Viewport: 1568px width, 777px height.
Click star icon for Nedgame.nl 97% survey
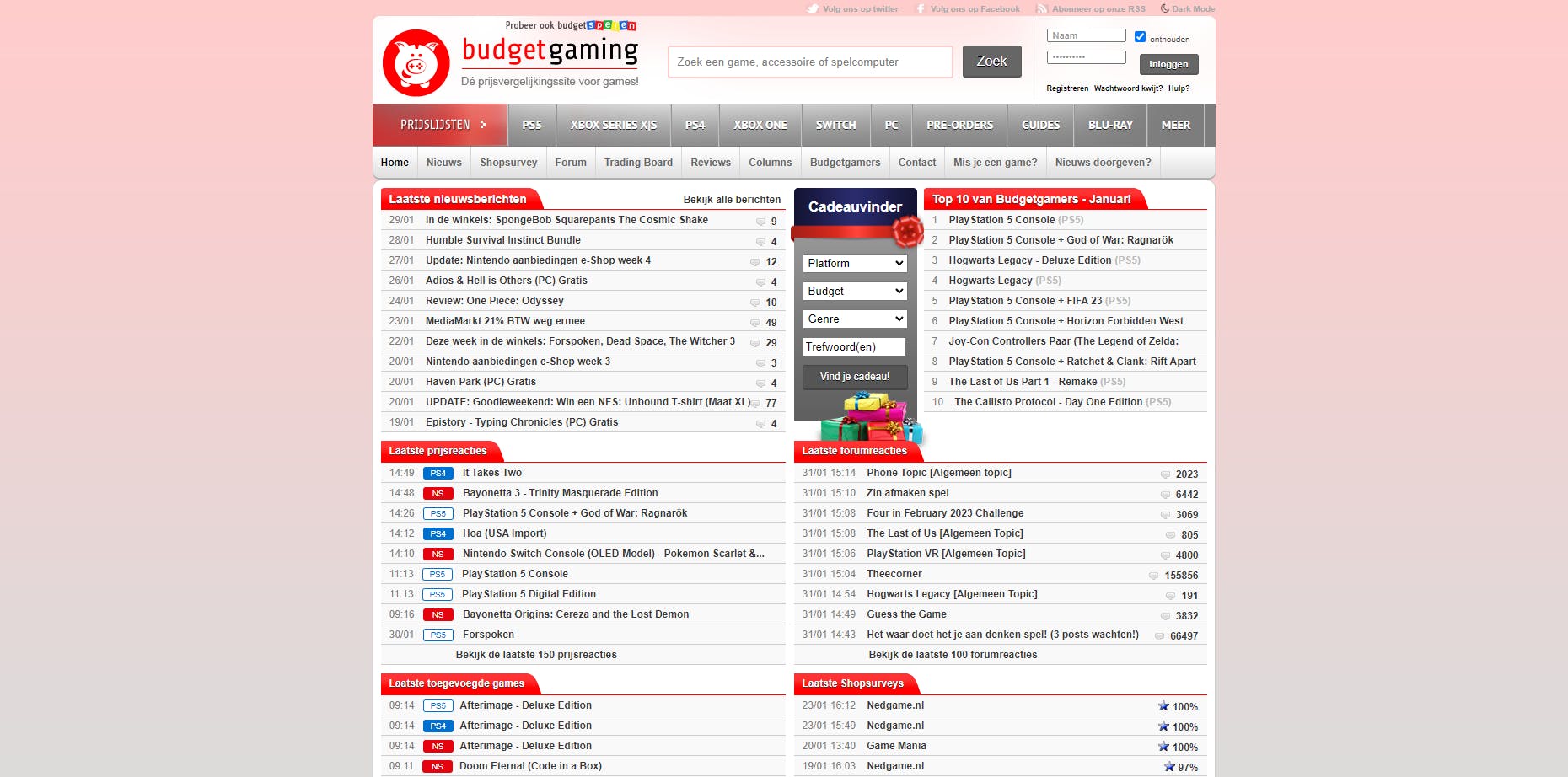coord(1169,766)
